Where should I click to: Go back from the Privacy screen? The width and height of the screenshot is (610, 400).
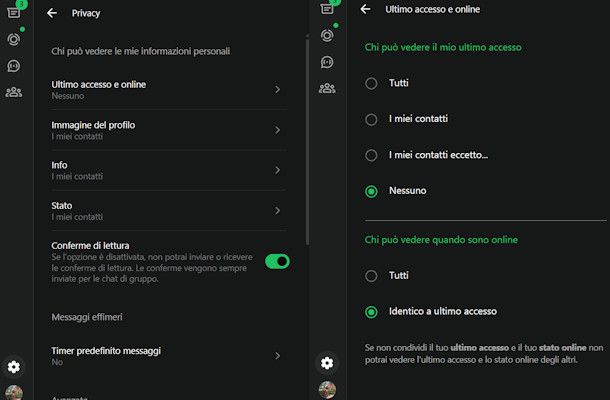tap(52, 14)
